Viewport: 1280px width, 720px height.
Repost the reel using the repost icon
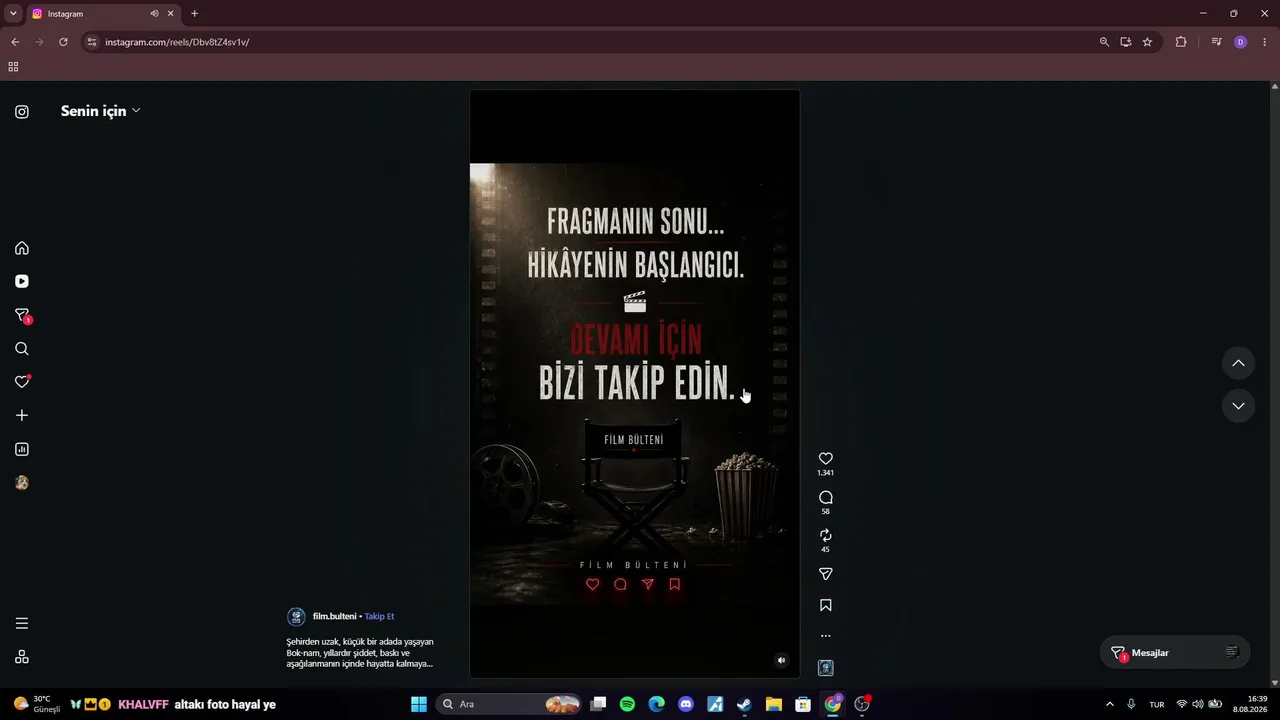[826, 535]
